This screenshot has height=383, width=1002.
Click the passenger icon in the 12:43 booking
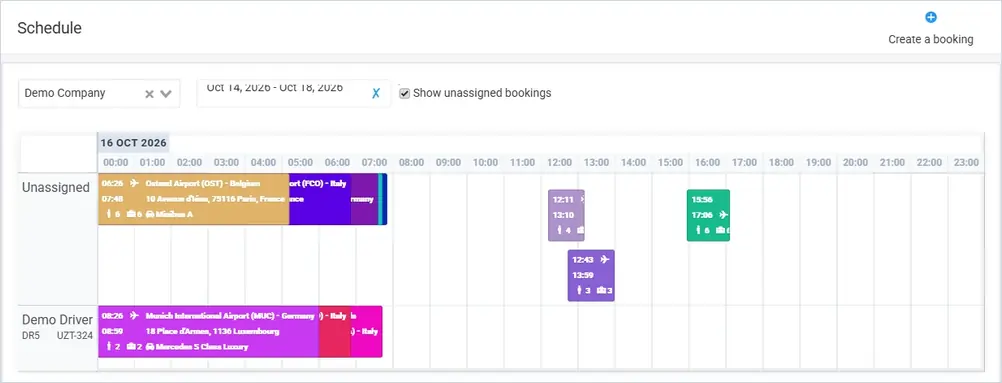579,290
